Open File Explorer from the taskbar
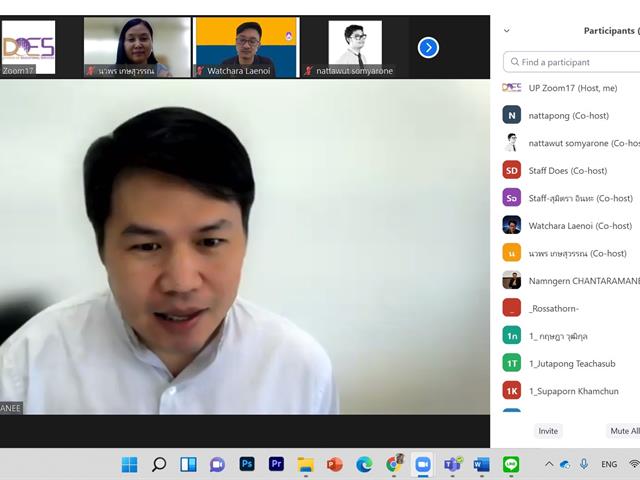The image size is (640, 480). tap(305, 464)
